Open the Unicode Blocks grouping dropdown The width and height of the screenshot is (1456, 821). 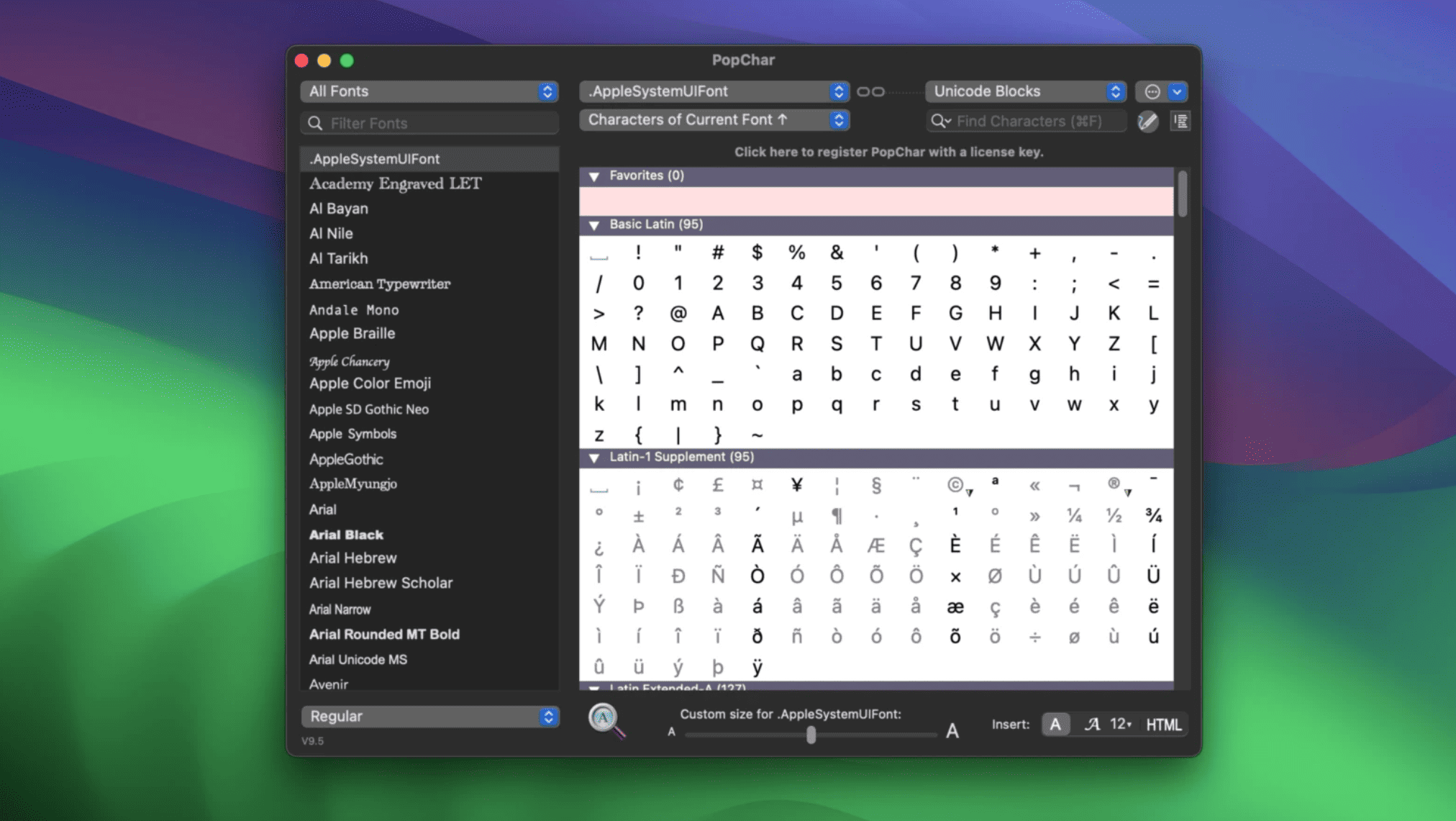[1025, 91]
